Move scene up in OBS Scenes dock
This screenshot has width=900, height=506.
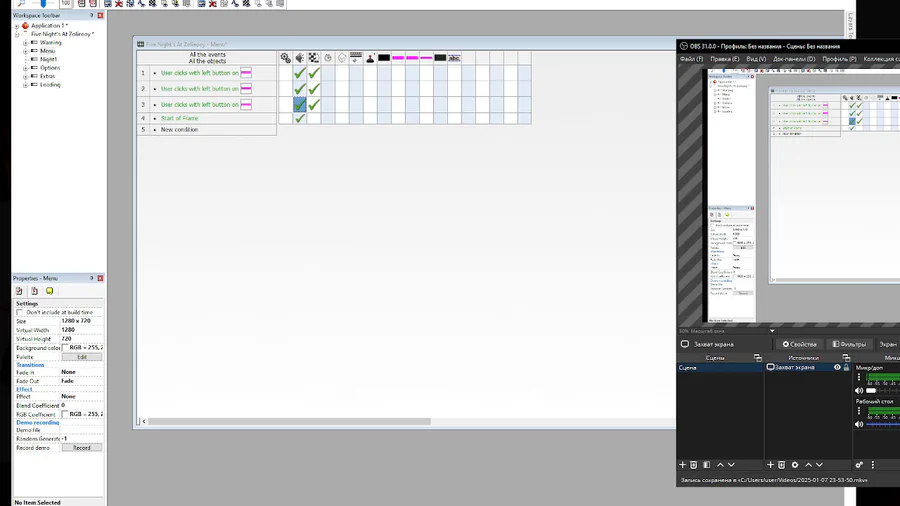click(720, 465)
